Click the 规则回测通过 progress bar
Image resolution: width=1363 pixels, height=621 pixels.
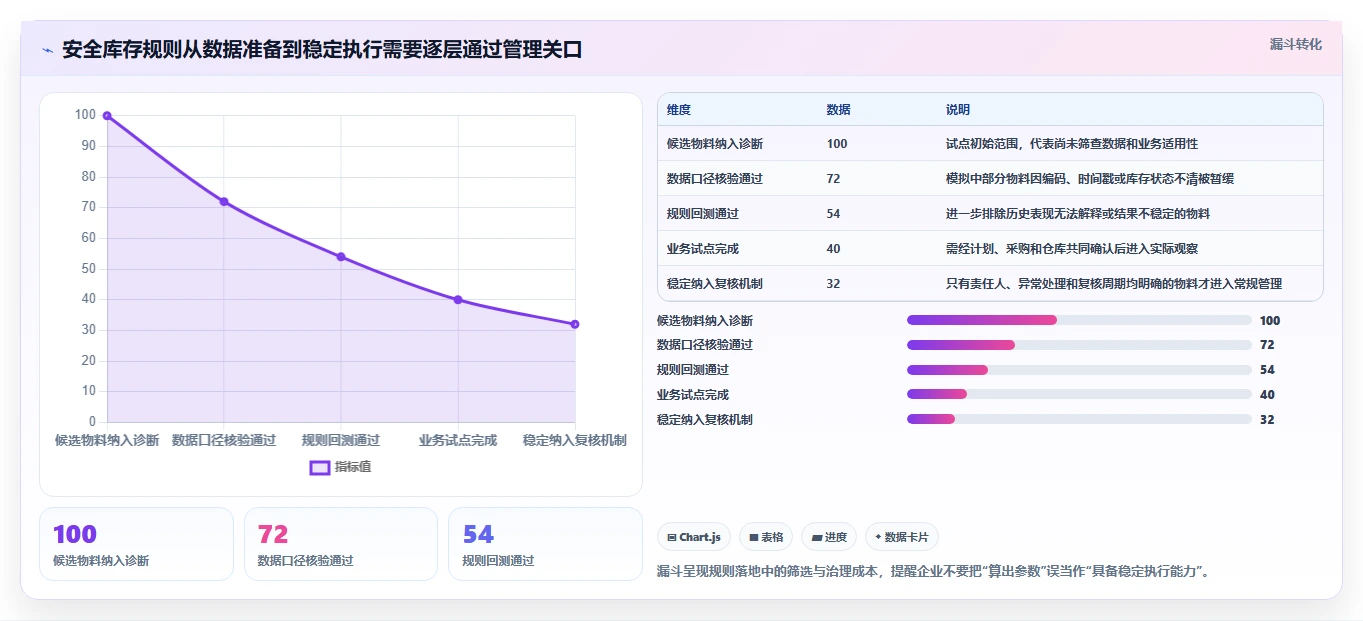point(1079,370)
